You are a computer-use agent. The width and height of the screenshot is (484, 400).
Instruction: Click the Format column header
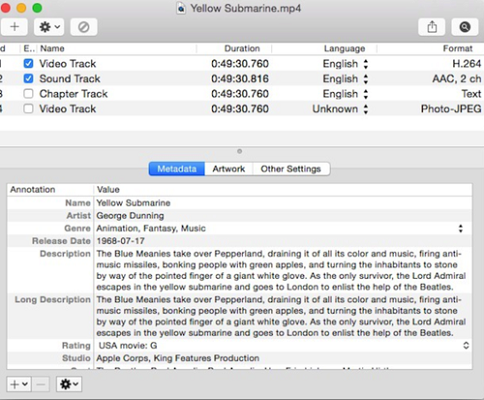(x=458, y=48)
